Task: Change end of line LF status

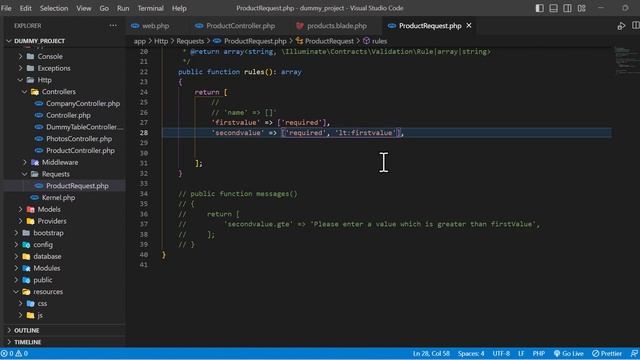Action: coord(521,353)
